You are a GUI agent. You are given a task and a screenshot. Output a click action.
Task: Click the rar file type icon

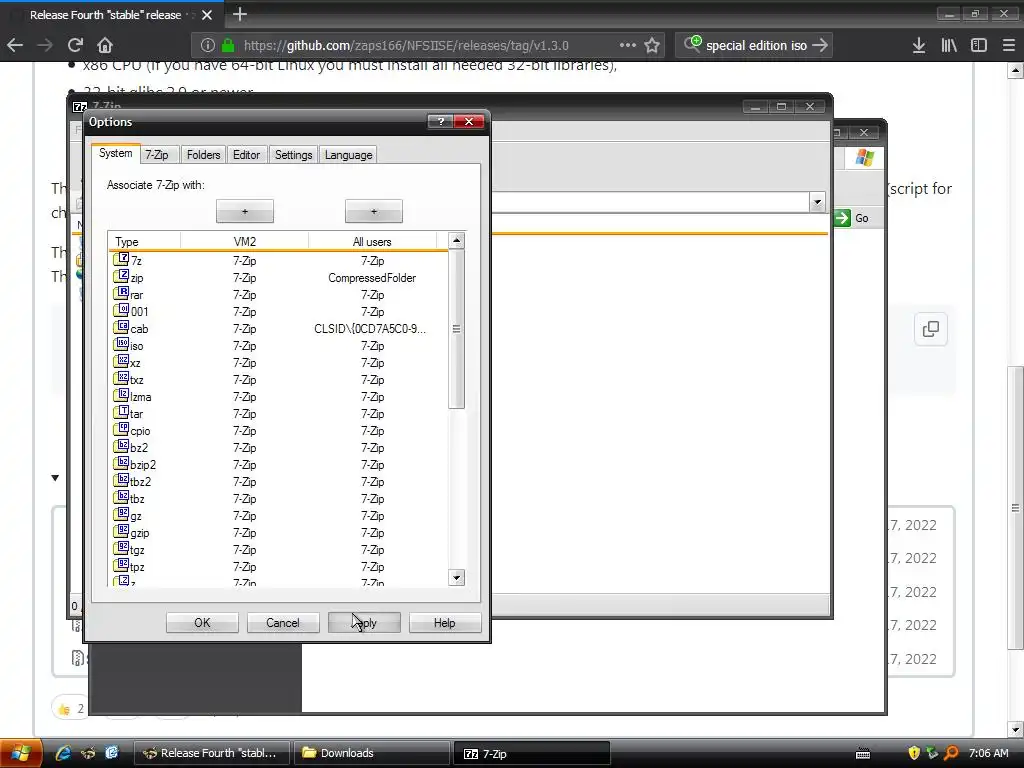pos(121,293)
